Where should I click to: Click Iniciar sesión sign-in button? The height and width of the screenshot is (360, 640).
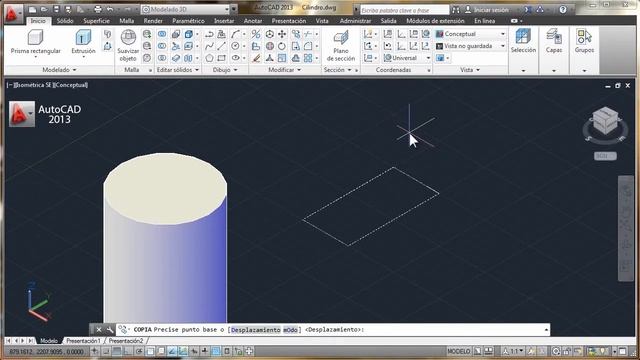pyautogui.click(x=487, y=9)
